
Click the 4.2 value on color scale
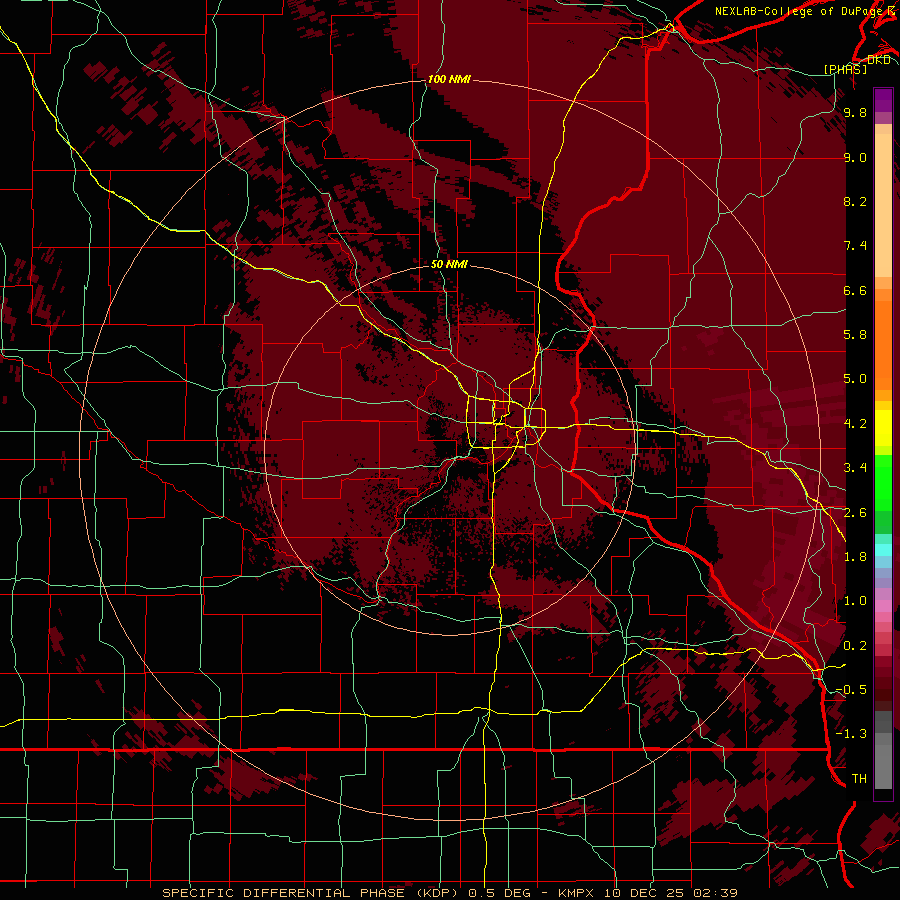pos(855,424)
